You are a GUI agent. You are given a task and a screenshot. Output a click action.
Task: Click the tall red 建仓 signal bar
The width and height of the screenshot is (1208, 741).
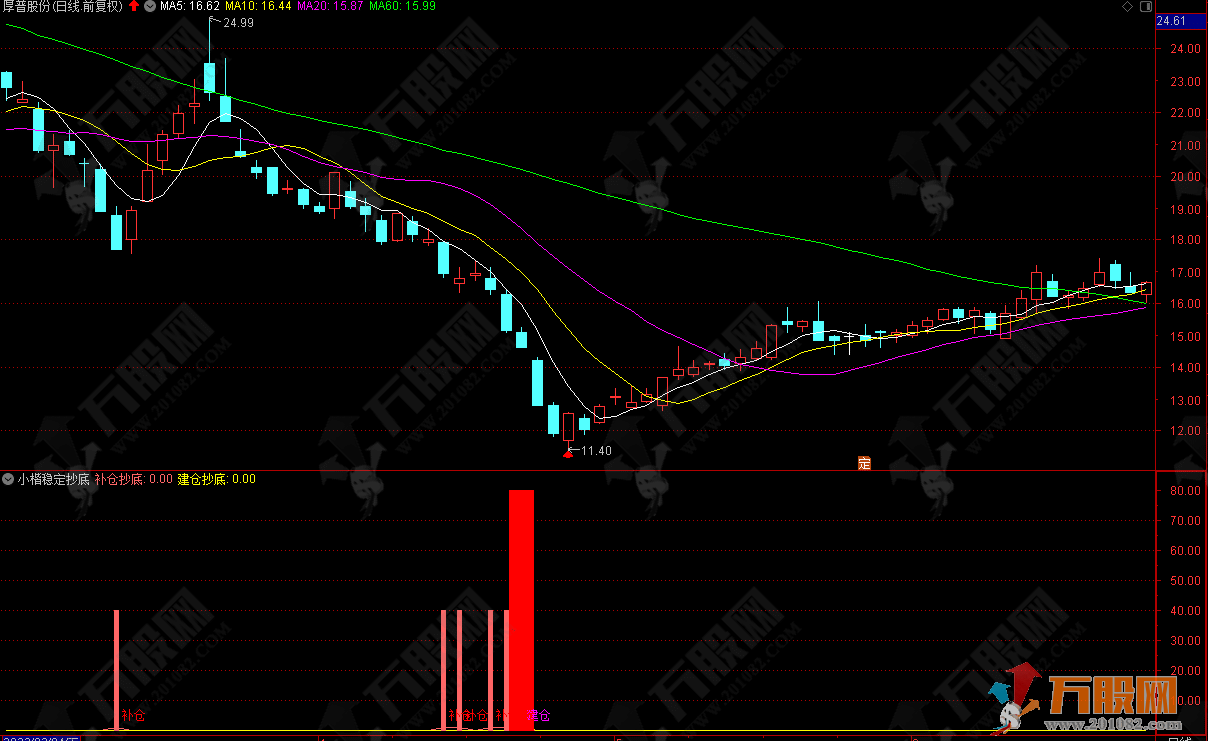pos(521,610)
